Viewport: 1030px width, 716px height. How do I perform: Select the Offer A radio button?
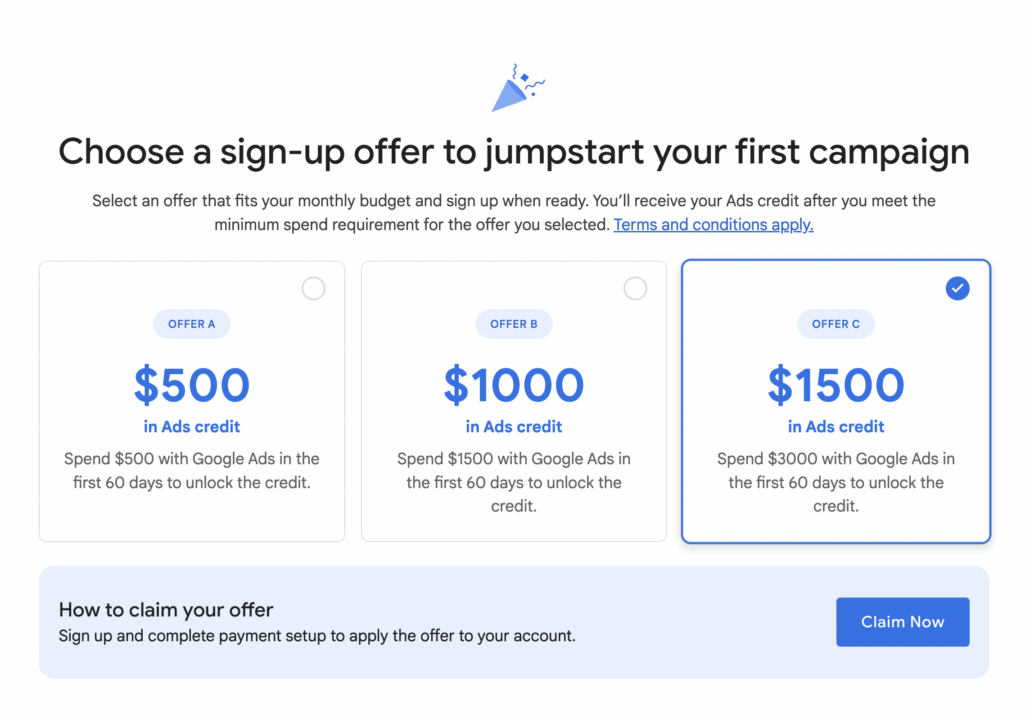[x=313, y=289]
